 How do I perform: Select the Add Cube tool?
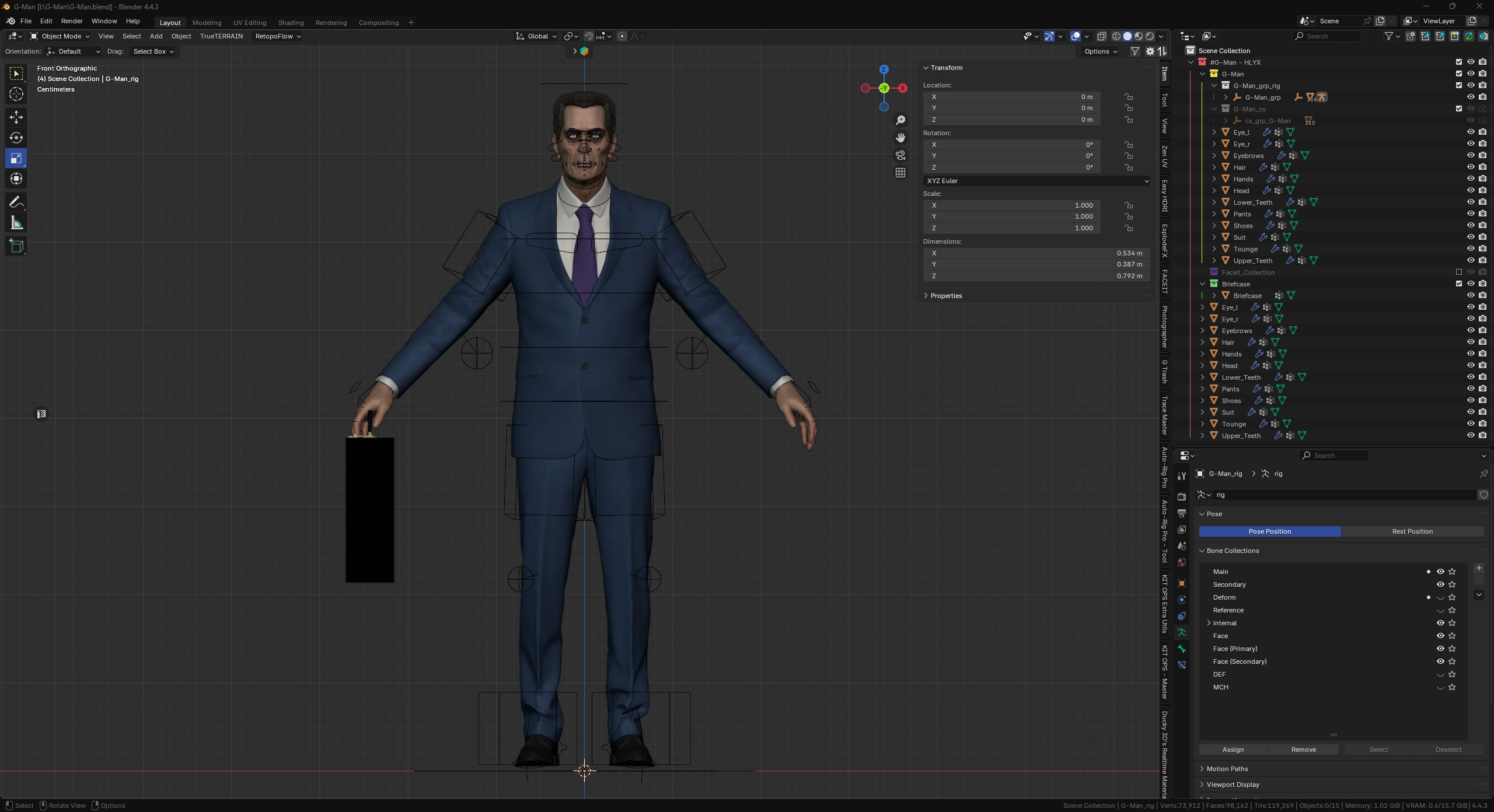click(16, 246)
